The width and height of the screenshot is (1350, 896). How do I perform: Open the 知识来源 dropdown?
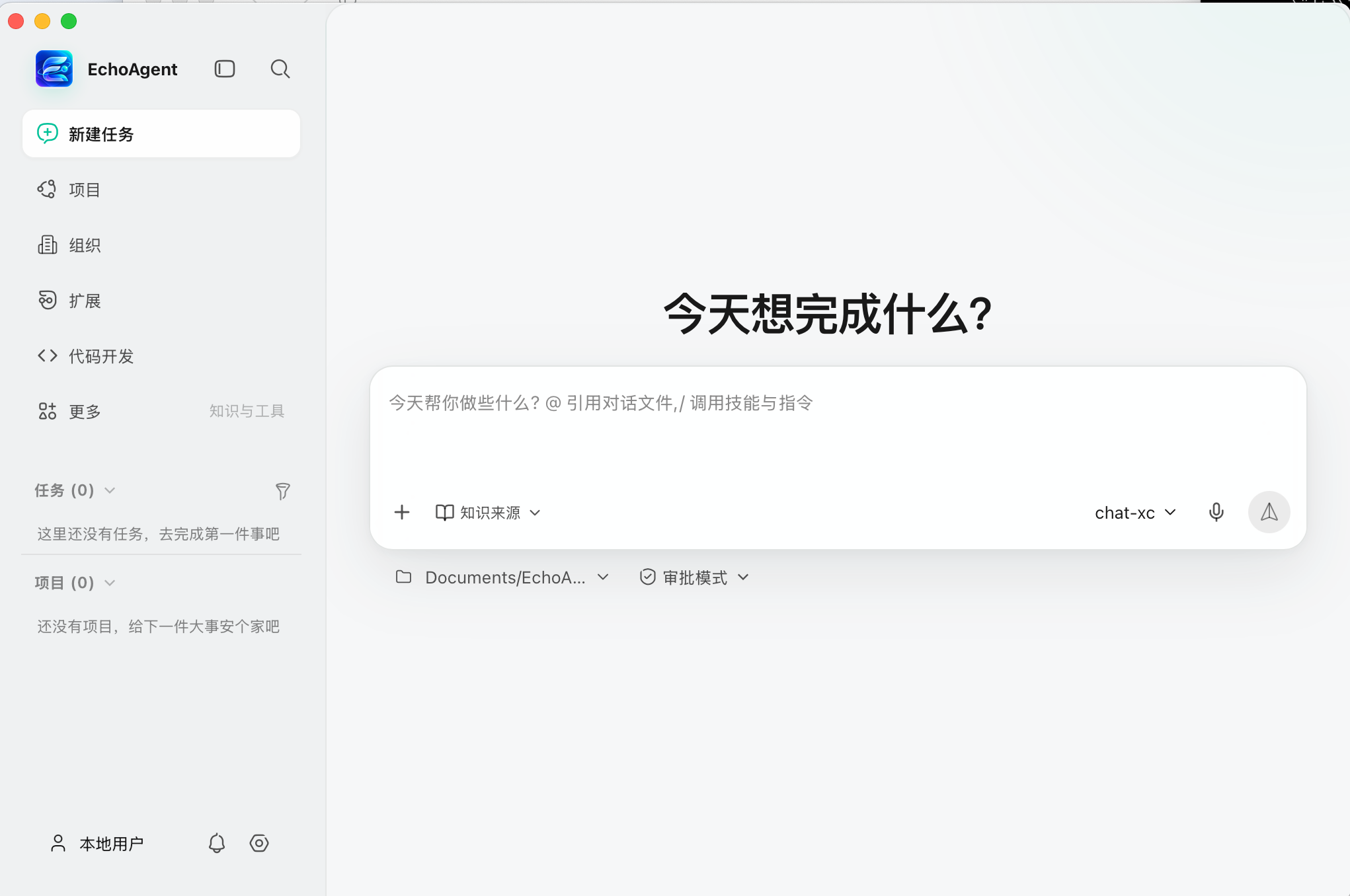click(489, 513)
